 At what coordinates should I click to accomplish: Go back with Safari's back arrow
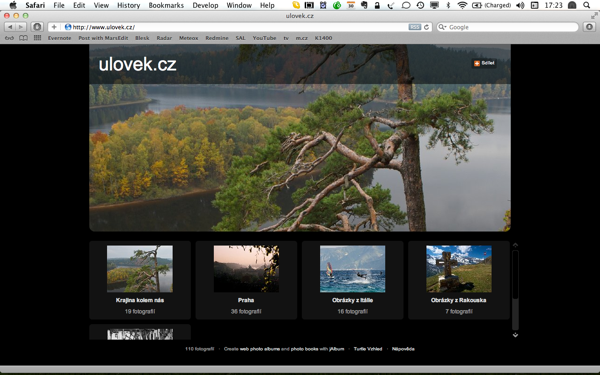tap(10, 27)
